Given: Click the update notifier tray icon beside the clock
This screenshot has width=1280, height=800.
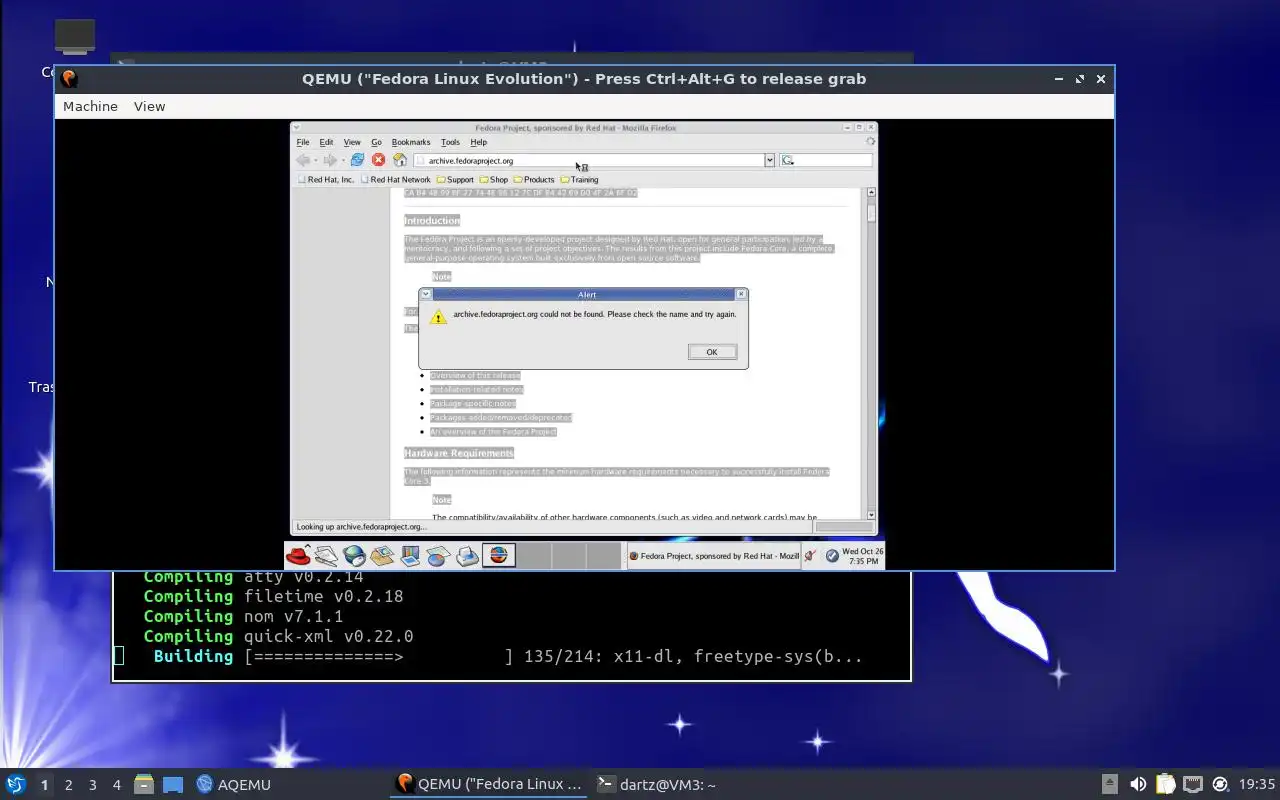Looking at the screenshot, I should pos(1220,784).
